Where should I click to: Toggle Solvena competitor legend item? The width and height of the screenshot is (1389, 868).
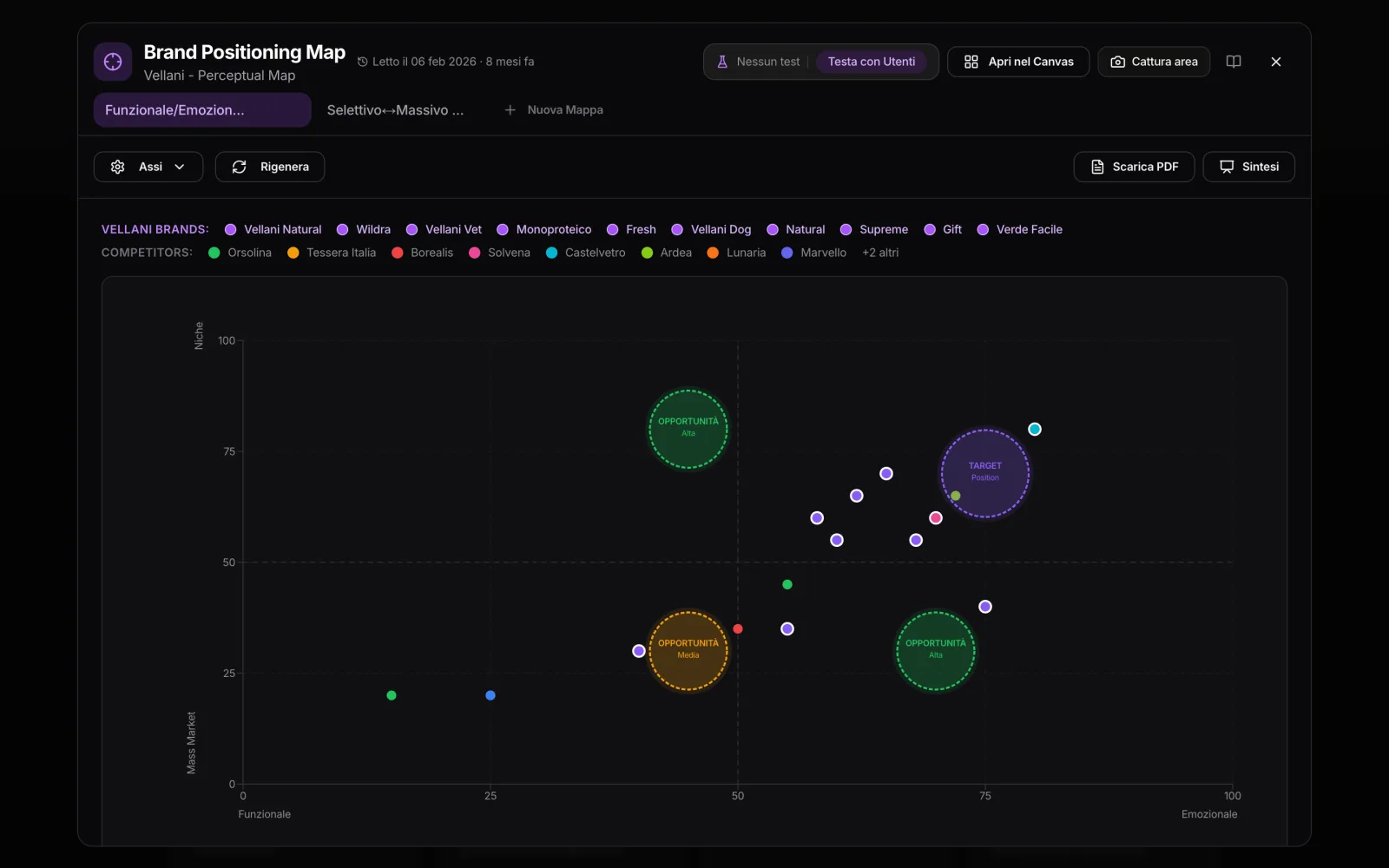[x=499, y=253]
